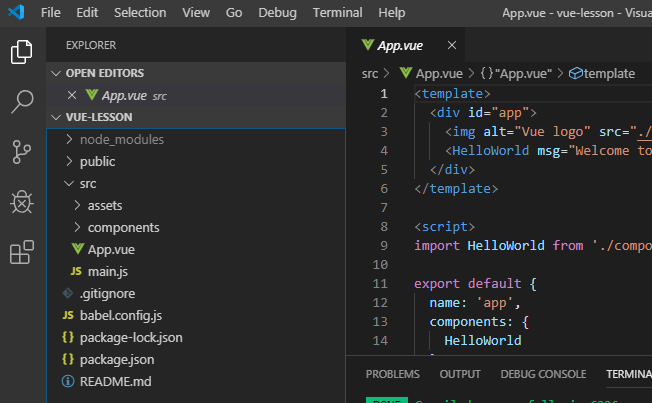Place cursor on 'export default {' line

click(475, 284)
